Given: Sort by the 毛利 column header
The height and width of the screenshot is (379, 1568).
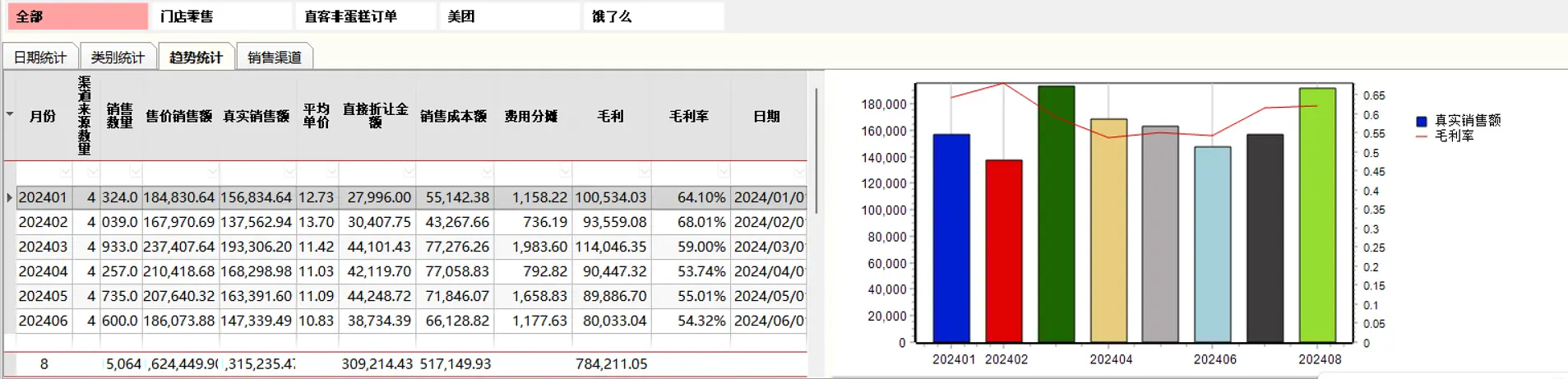Looking at the screenshot, I should click(611, 116).
